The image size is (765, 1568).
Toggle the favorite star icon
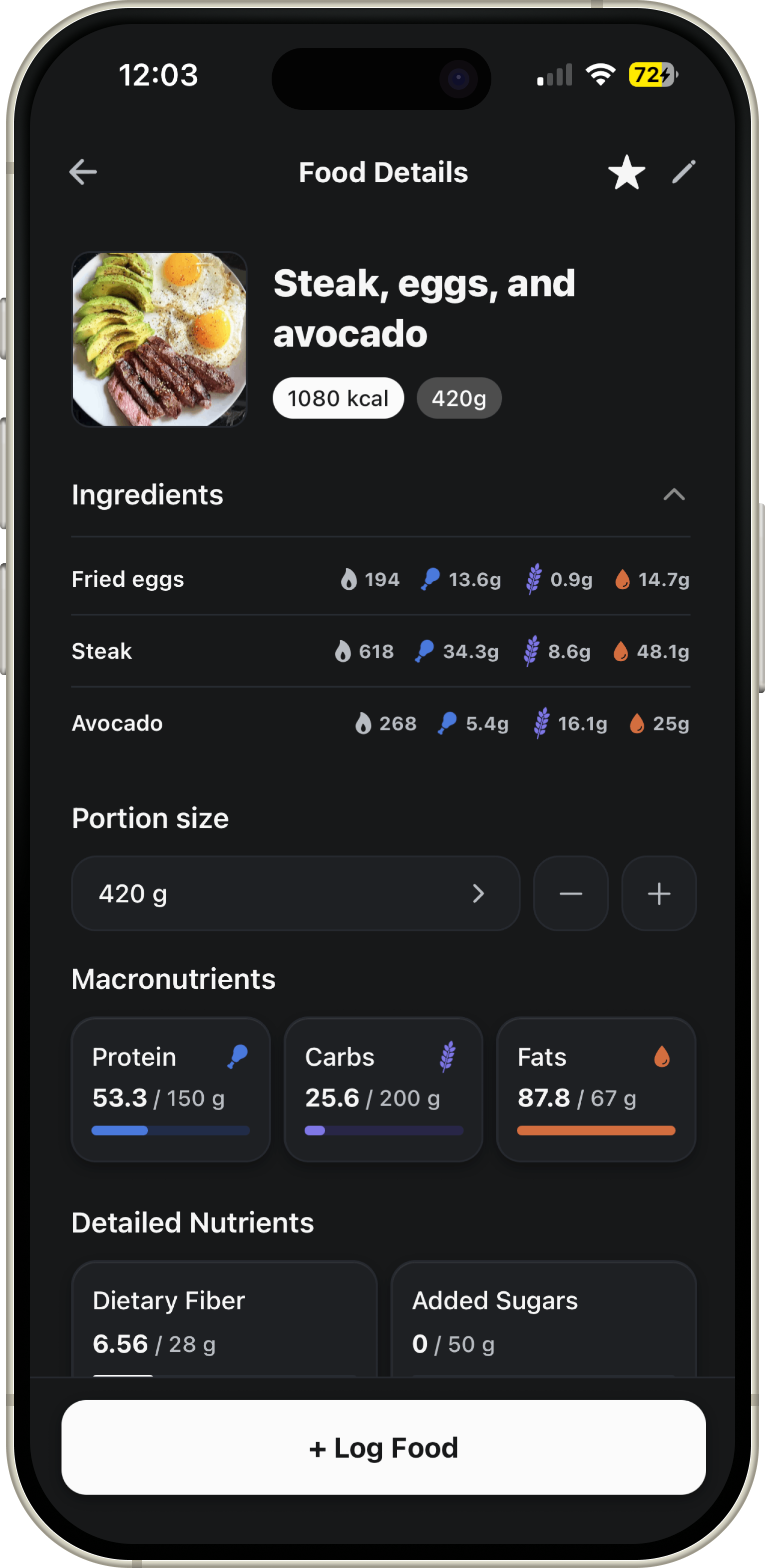coord(626,172)
